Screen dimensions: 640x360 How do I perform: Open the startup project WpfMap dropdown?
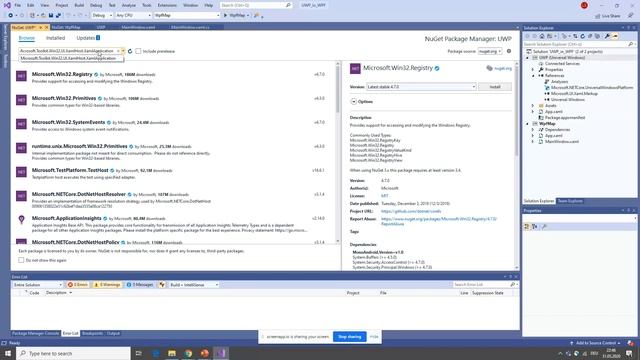click(187, 16)
